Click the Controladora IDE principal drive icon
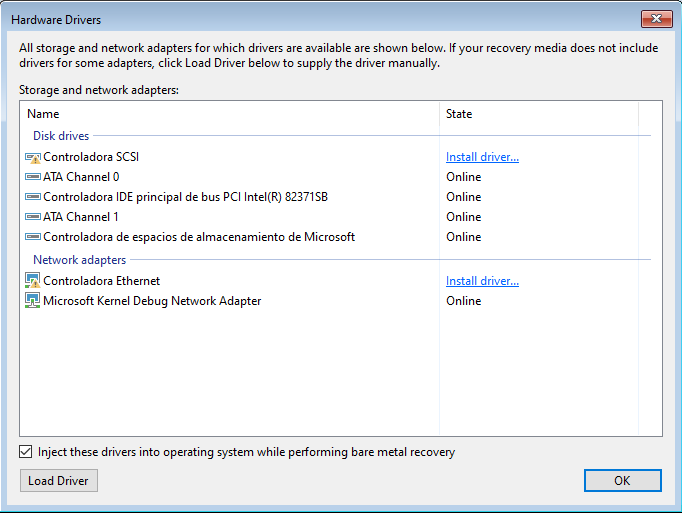This screenshot has height=513, width=682. 33,197
